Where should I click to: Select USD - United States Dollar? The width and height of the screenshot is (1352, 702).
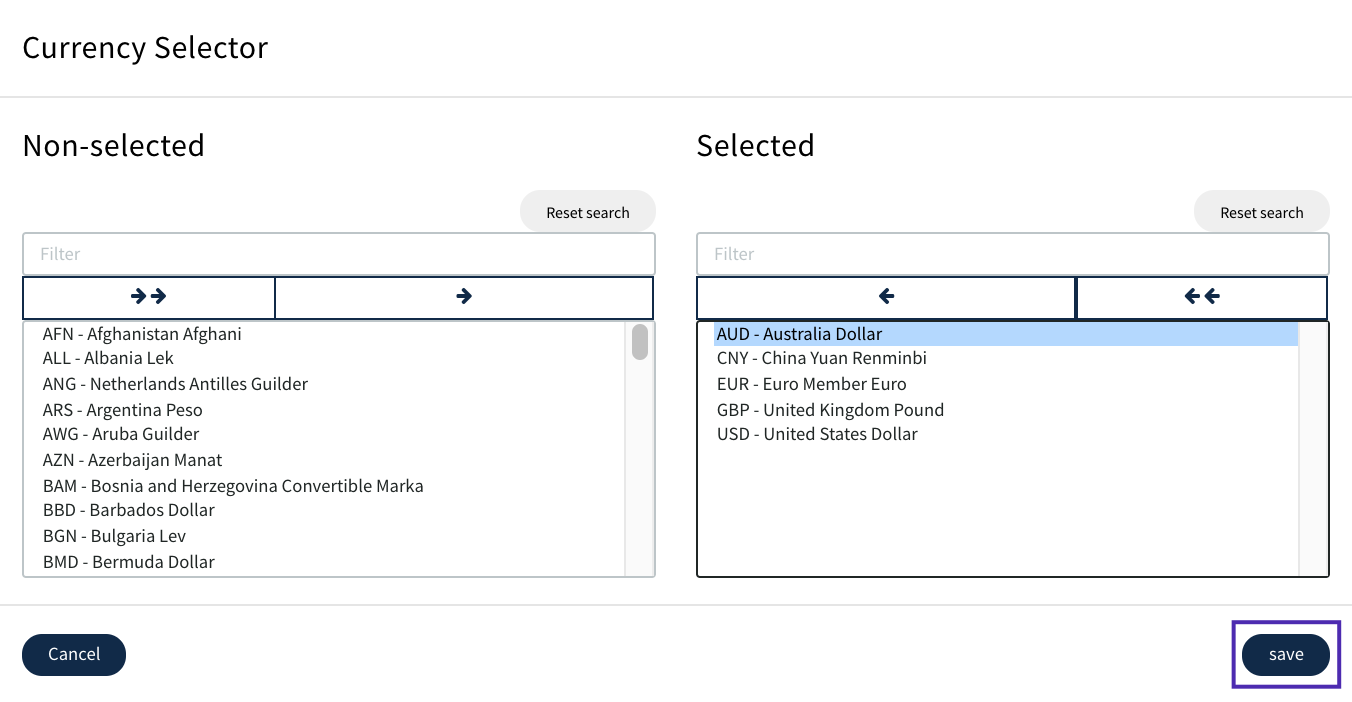[x=817, y=434]
